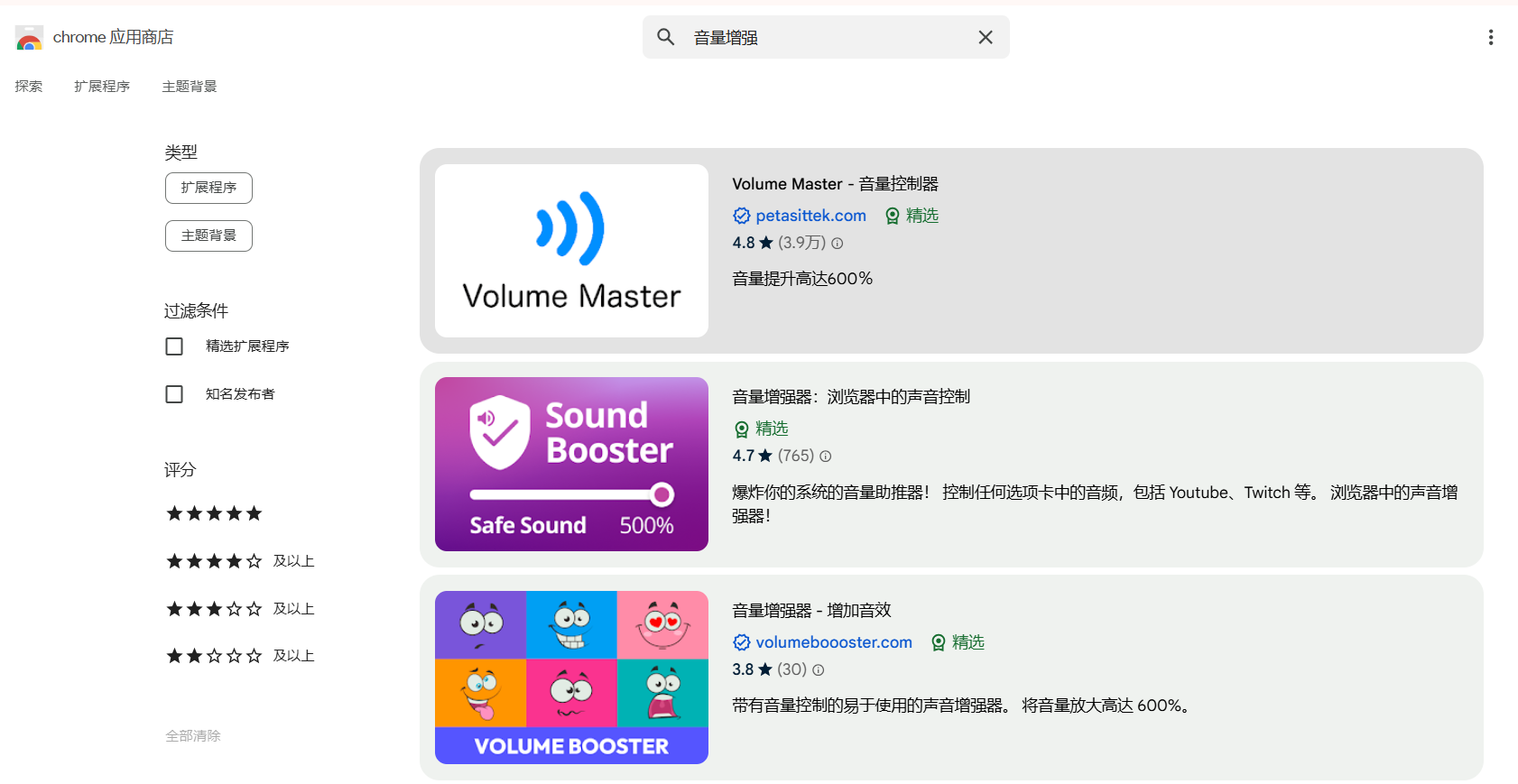
Task: Click the search magnifier icon
Action: (x=666, y=37)
